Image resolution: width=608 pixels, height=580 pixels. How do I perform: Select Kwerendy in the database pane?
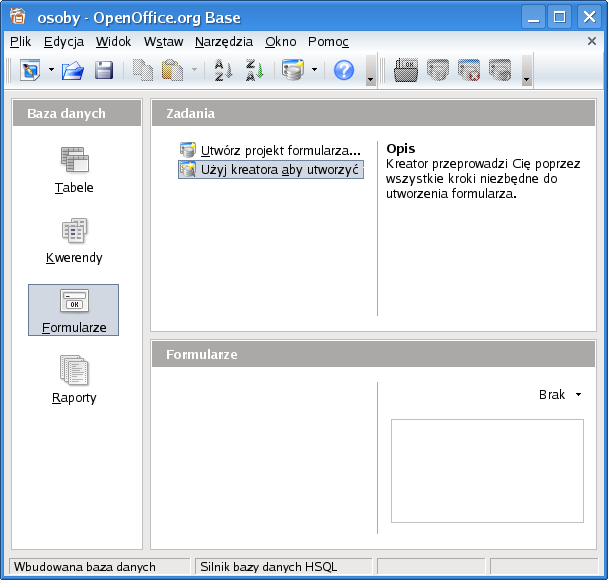click(74, 241)
